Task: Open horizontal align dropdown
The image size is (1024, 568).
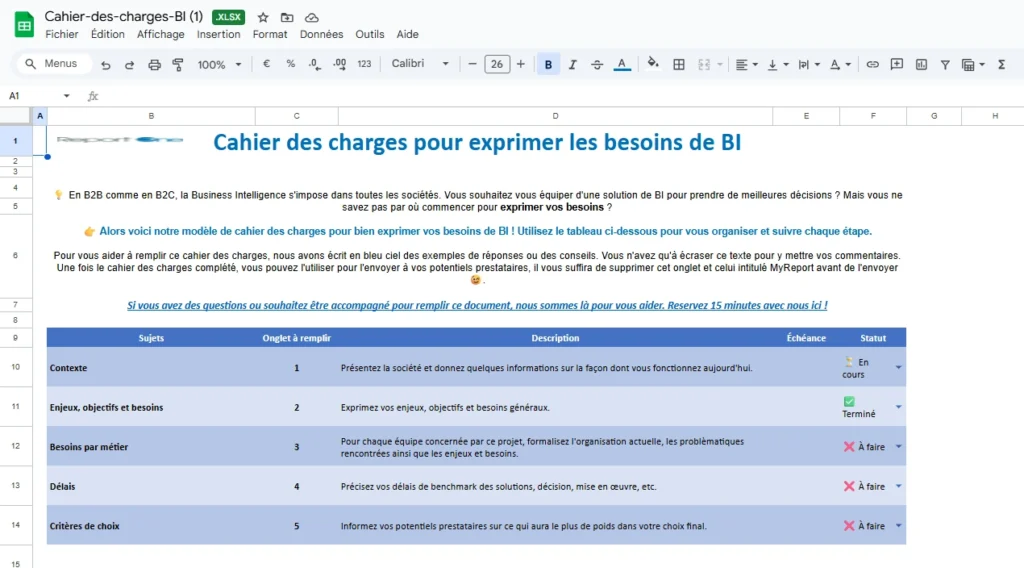Action: point(746,64)
